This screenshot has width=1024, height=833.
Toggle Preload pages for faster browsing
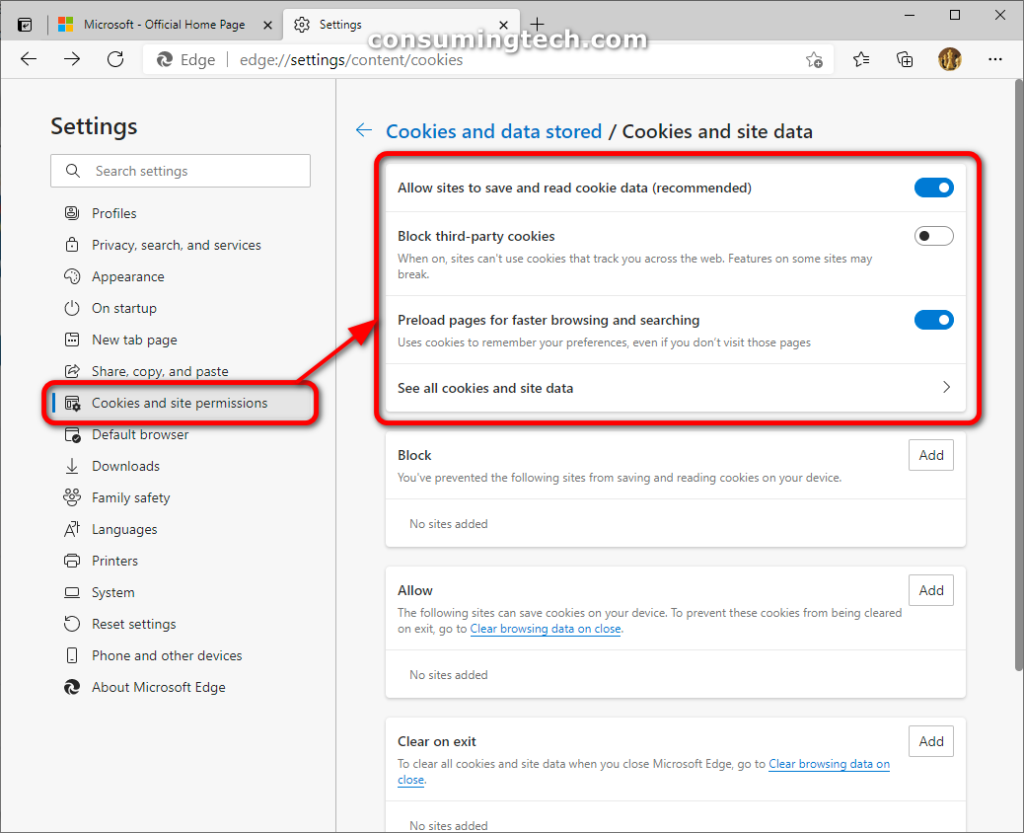[x=934, y=320]
